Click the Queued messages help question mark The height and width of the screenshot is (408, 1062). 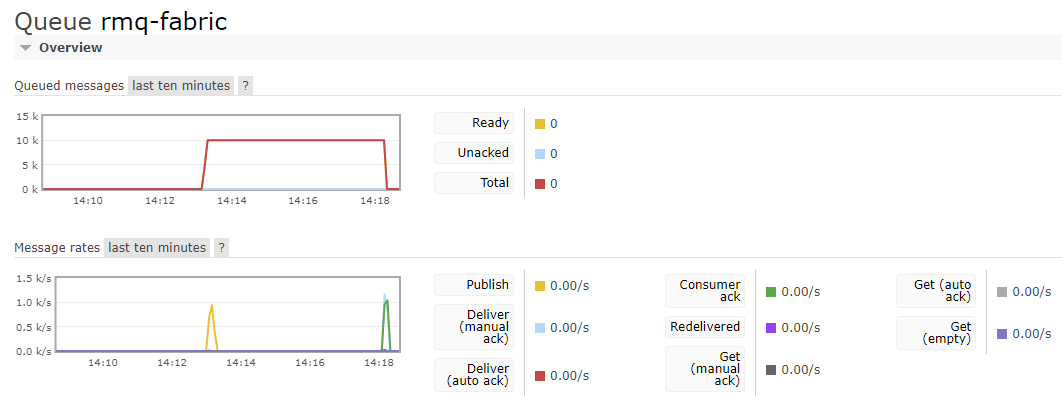246,86
